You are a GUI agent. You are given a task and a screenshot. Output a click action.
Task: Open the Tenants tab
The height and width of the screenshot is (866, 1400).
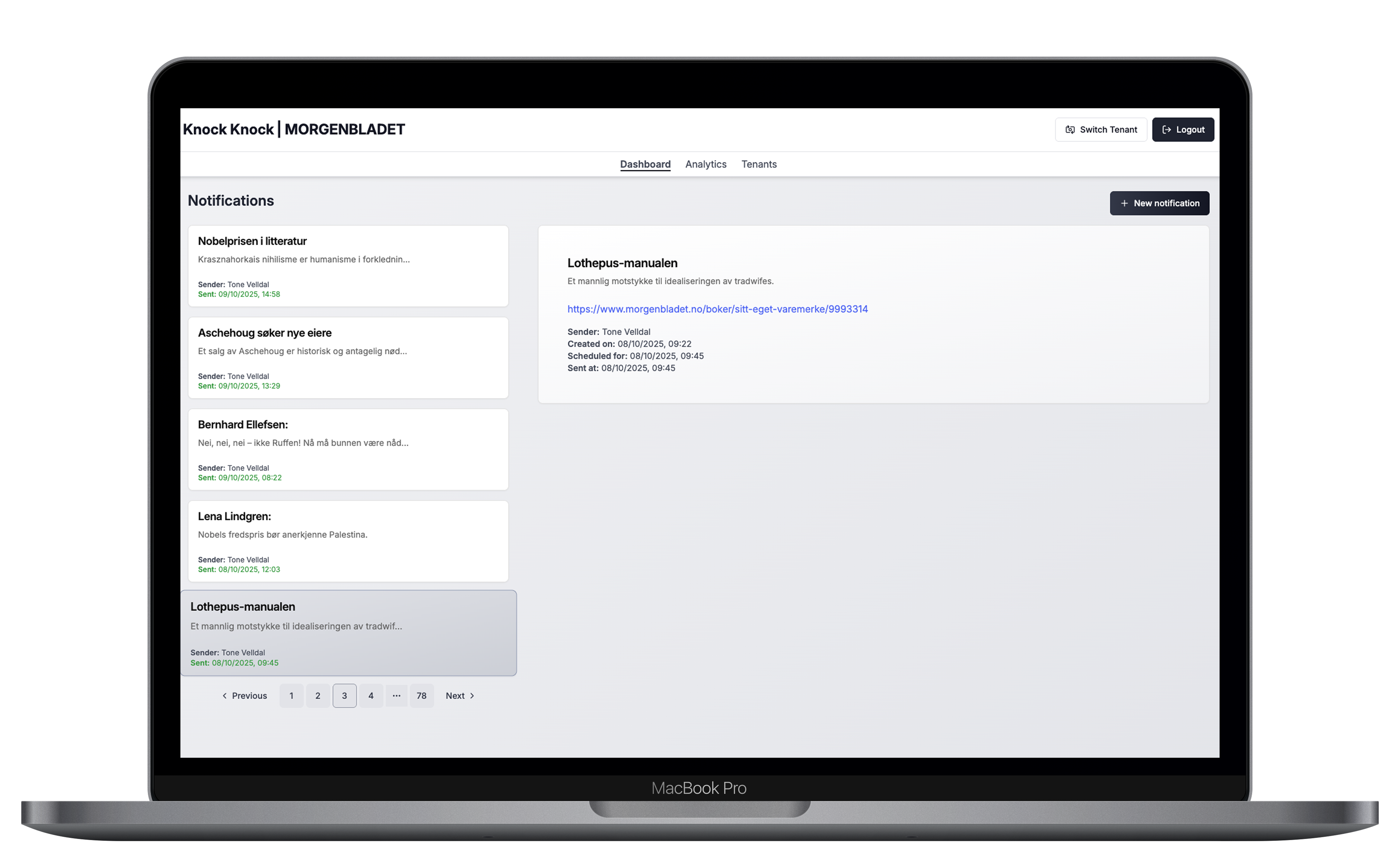pos(759,165)
